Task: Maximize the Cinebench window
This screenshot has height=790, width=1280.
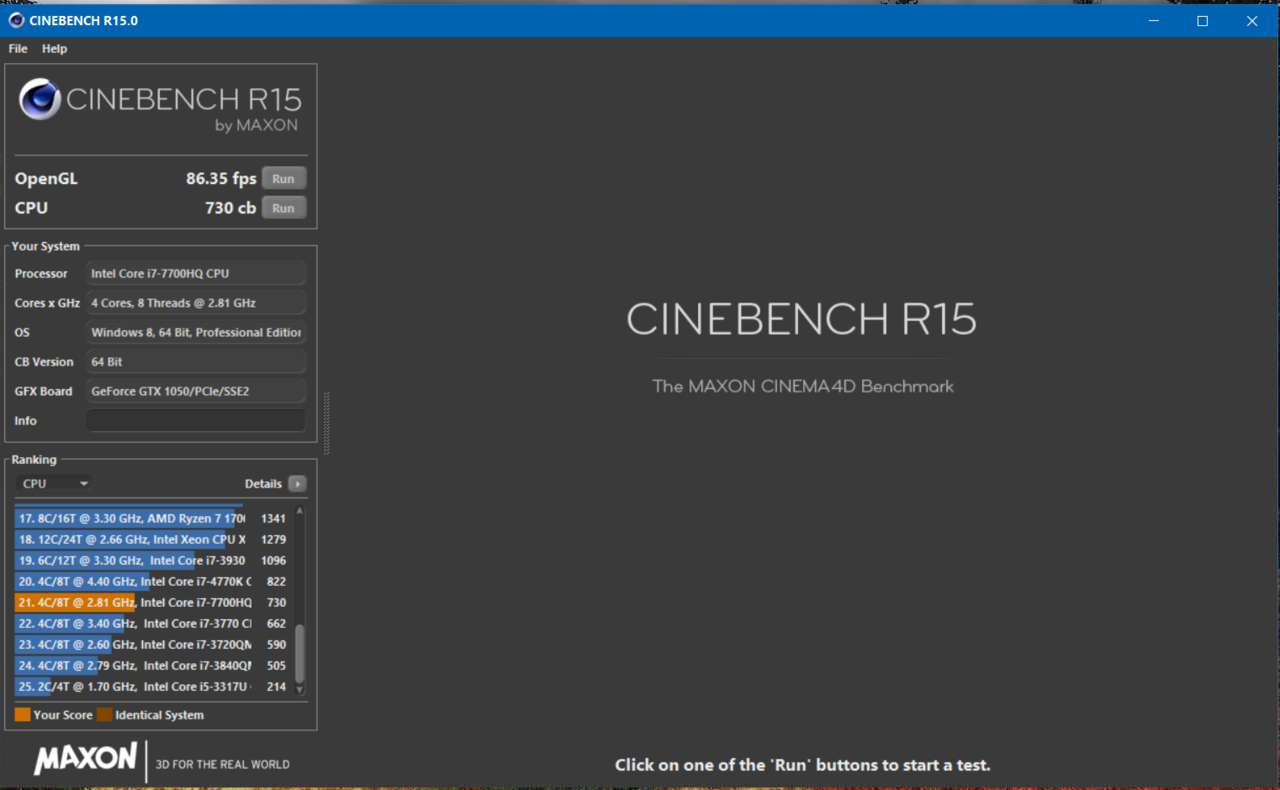Action: coord(1203,21)
